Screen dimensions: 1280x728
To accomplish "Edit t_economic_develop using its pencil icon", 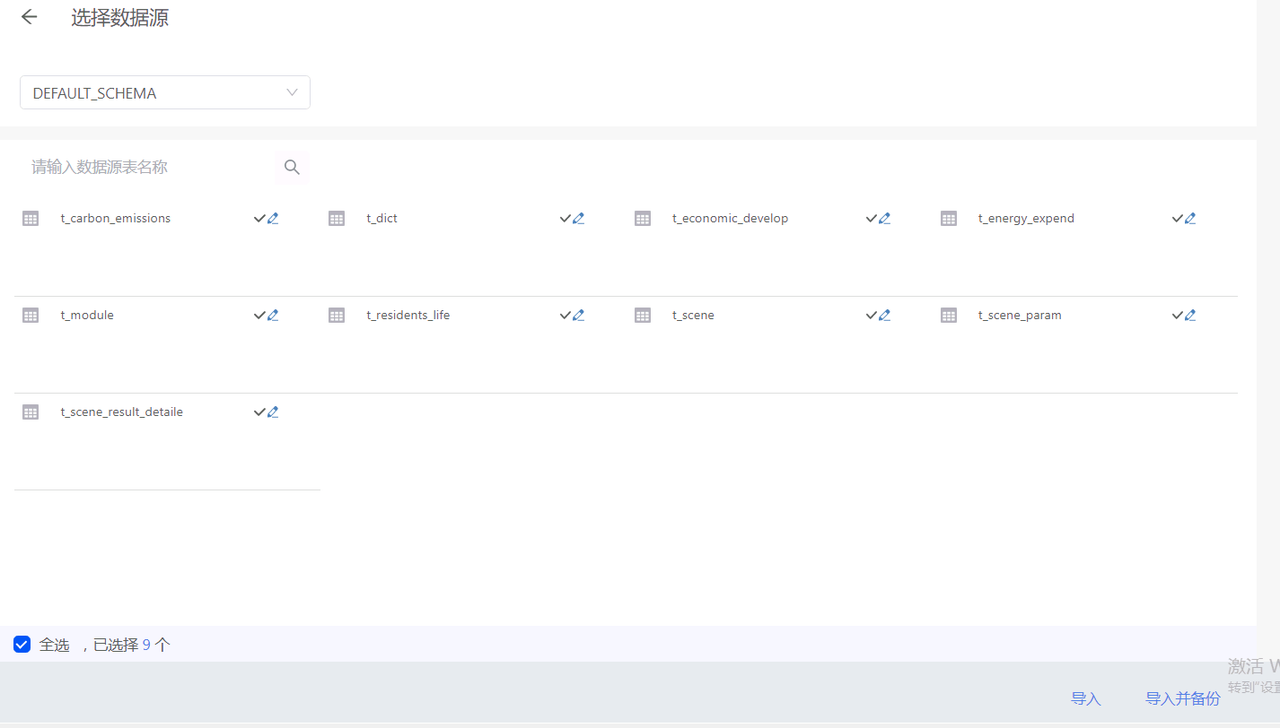I will [x=885, y=218].
